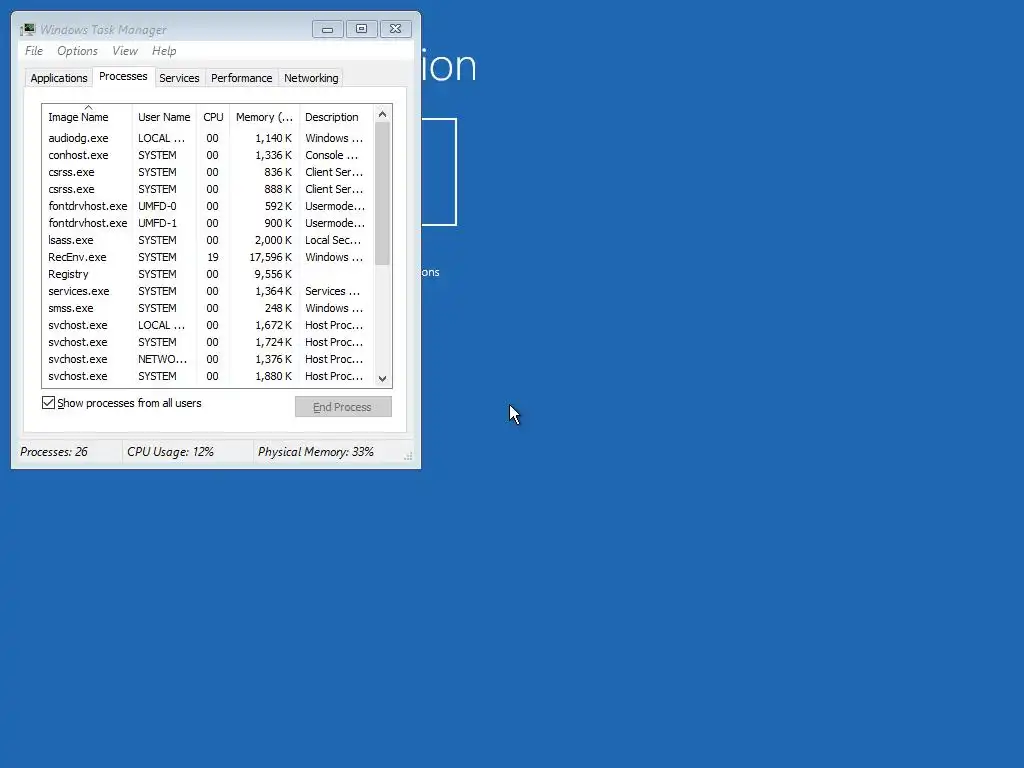Click Physical Memory: 33% in status bar
The height and width of the screenshot is (768, 1024).
coord(316,451)
